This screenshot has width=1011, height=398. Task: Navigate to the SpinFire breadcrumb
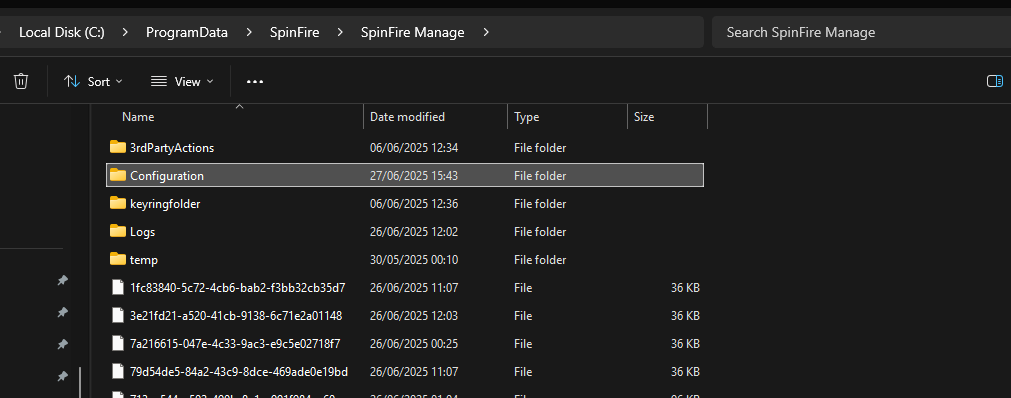coord(295,32)
